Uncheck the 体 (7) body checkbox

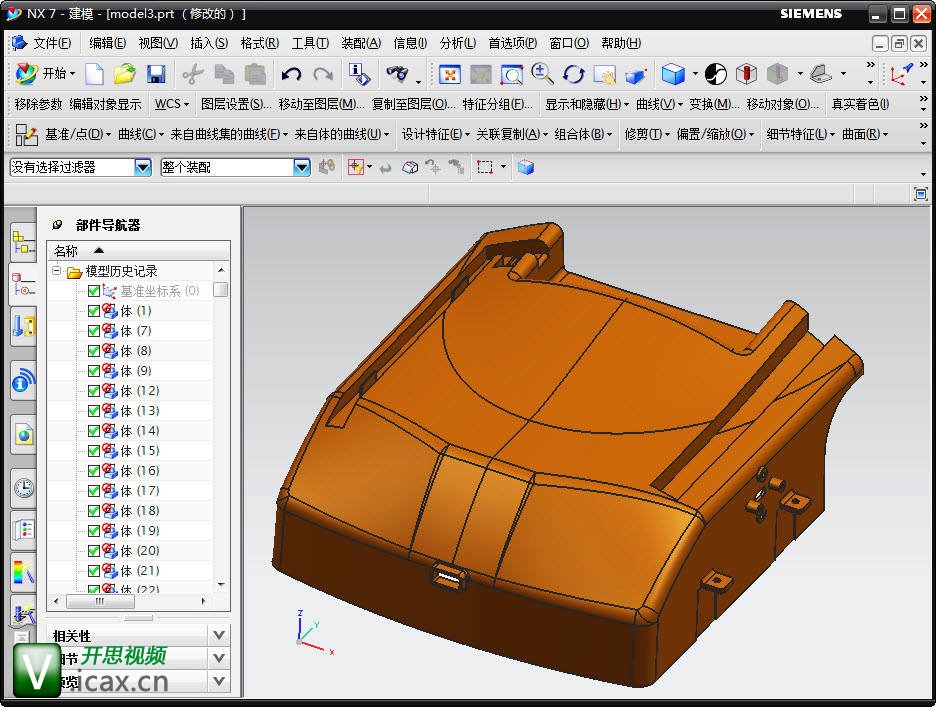94,331
